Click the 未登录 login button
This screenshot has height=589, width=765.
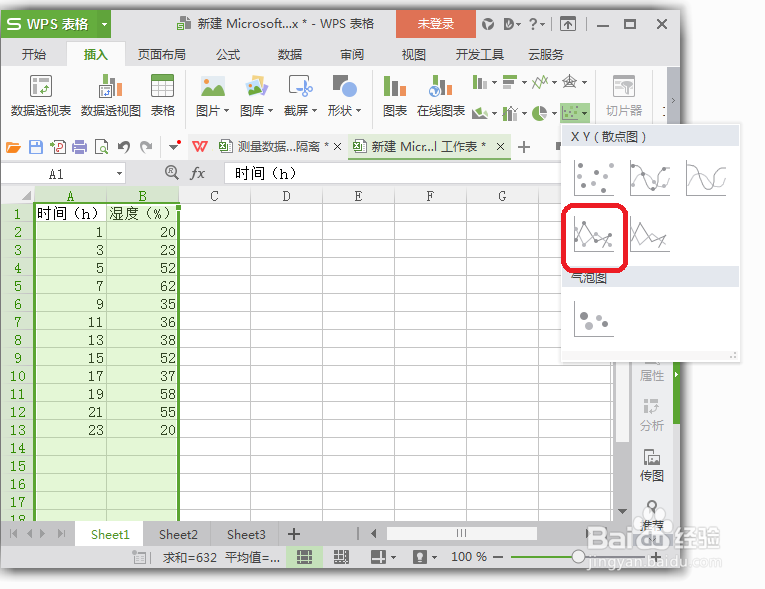pos(436,24)
